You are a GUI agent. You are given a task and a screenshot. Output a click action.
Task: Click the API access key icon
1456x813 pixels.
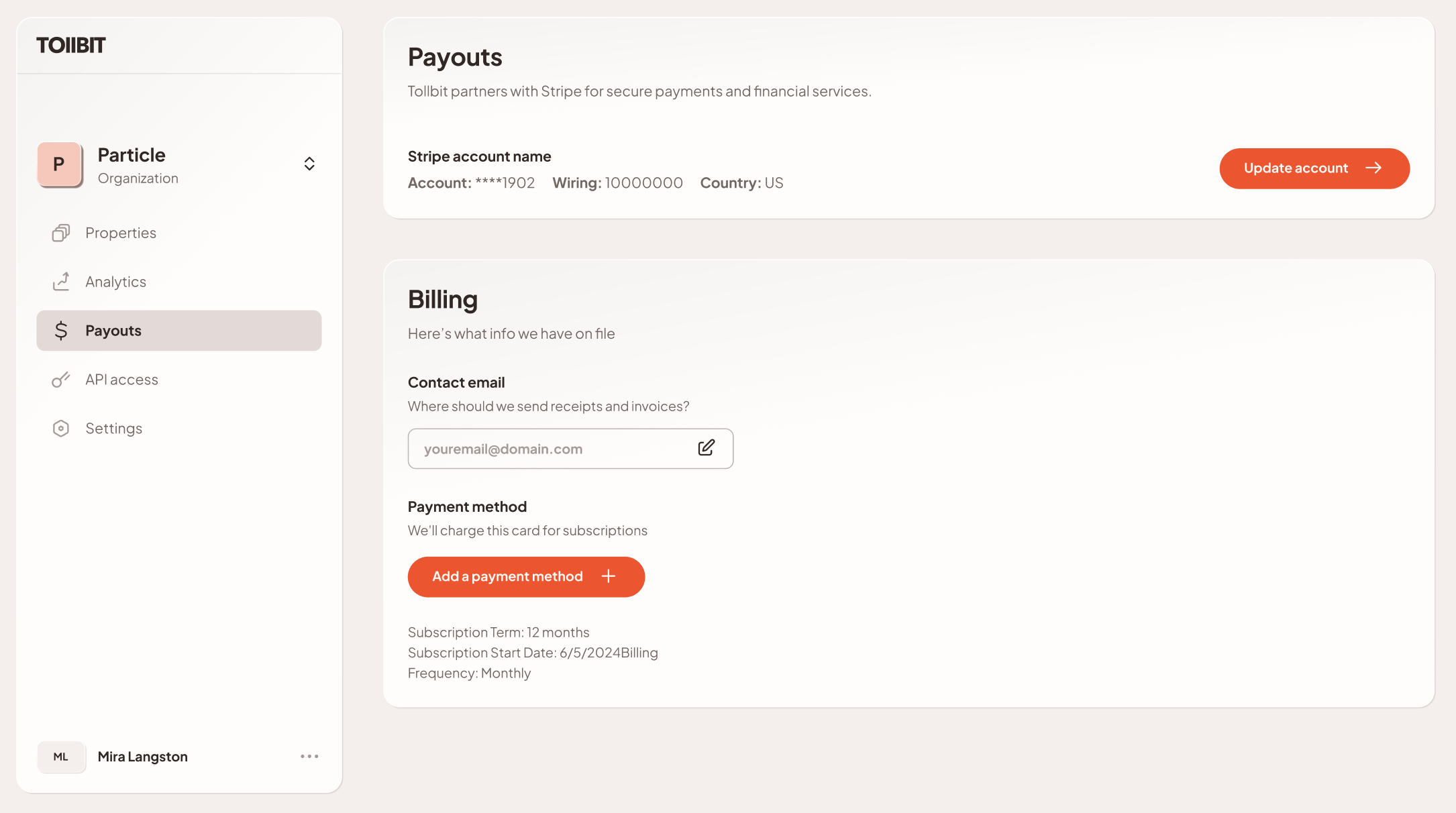61,379
